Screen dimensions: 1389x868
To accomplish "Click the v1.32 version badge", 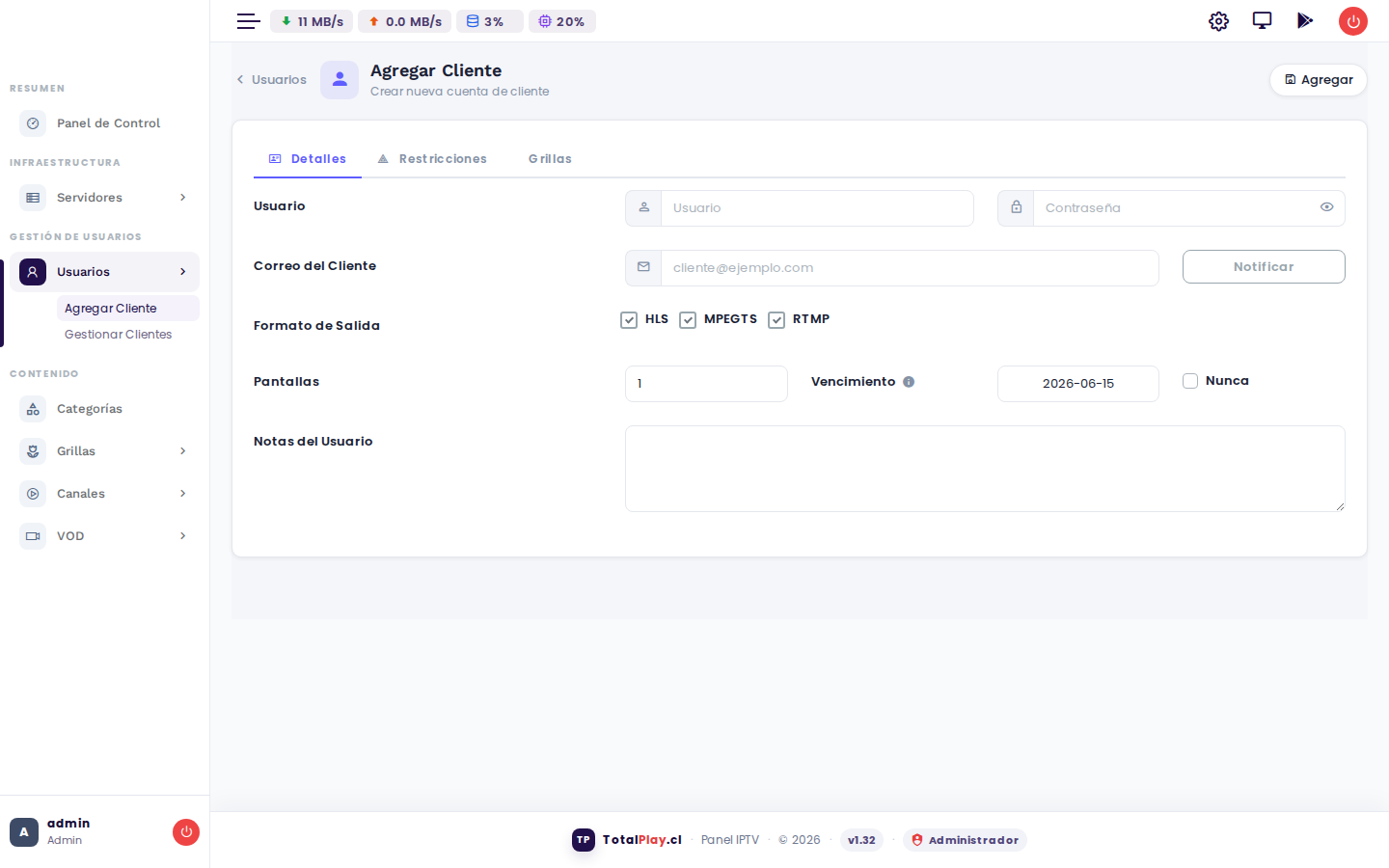I will click(x=861, y=840).
